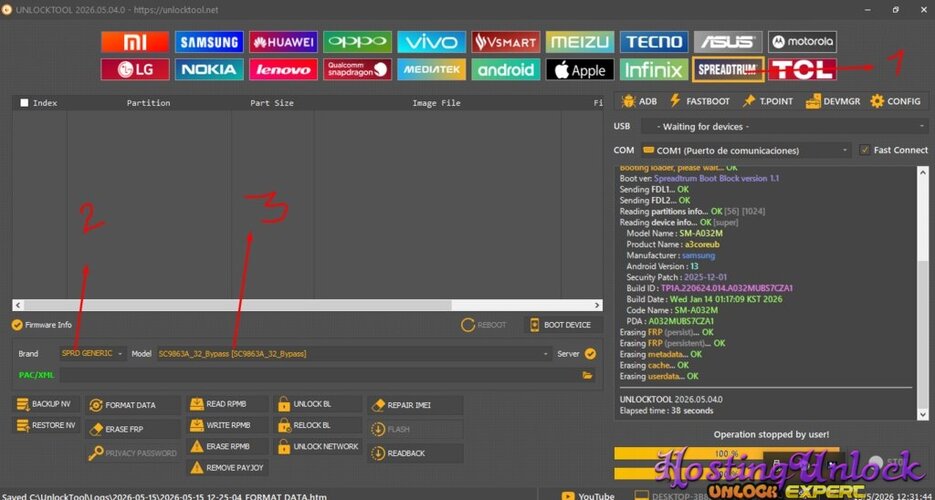Click the partition table horizontal scrollbar
This screenshot has width=935, height=500.
[307, 305]
